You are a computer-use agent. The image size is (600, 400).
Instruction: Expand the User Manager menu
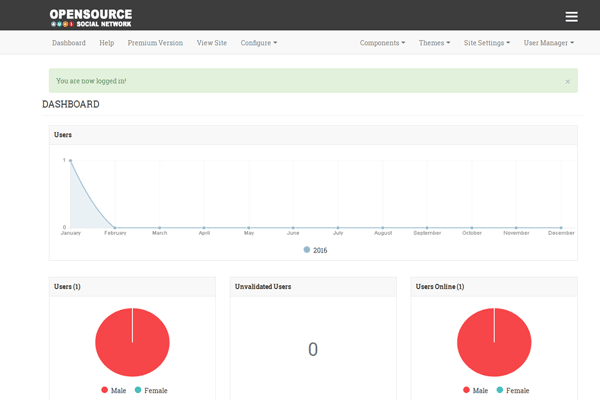(548, 43)
